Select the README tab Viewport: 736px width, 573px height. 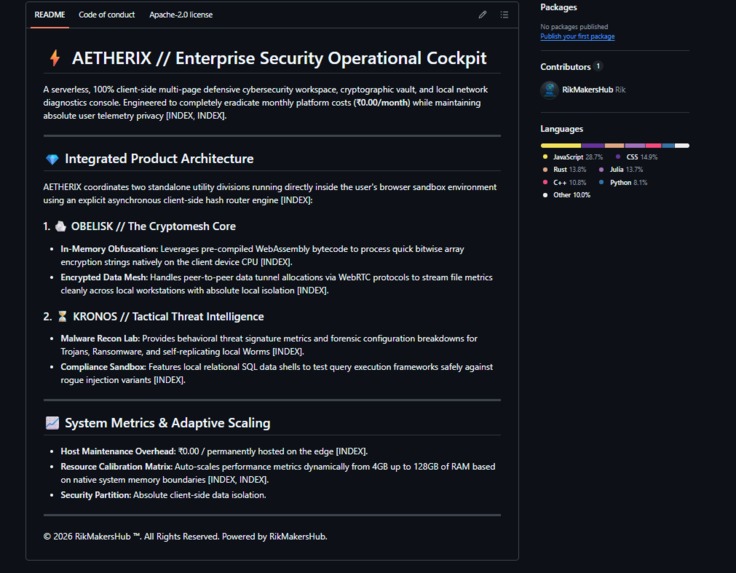[50, 15]
